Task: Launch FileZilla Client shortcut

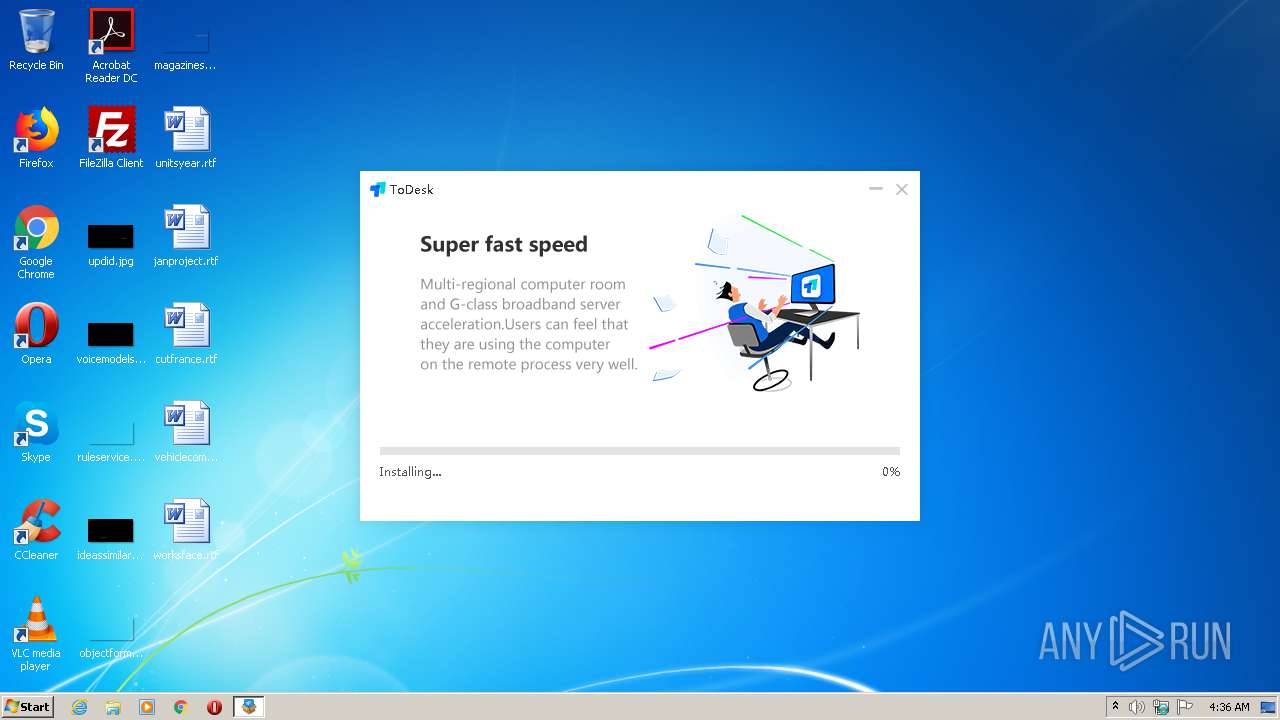Action: pos(111,138)
